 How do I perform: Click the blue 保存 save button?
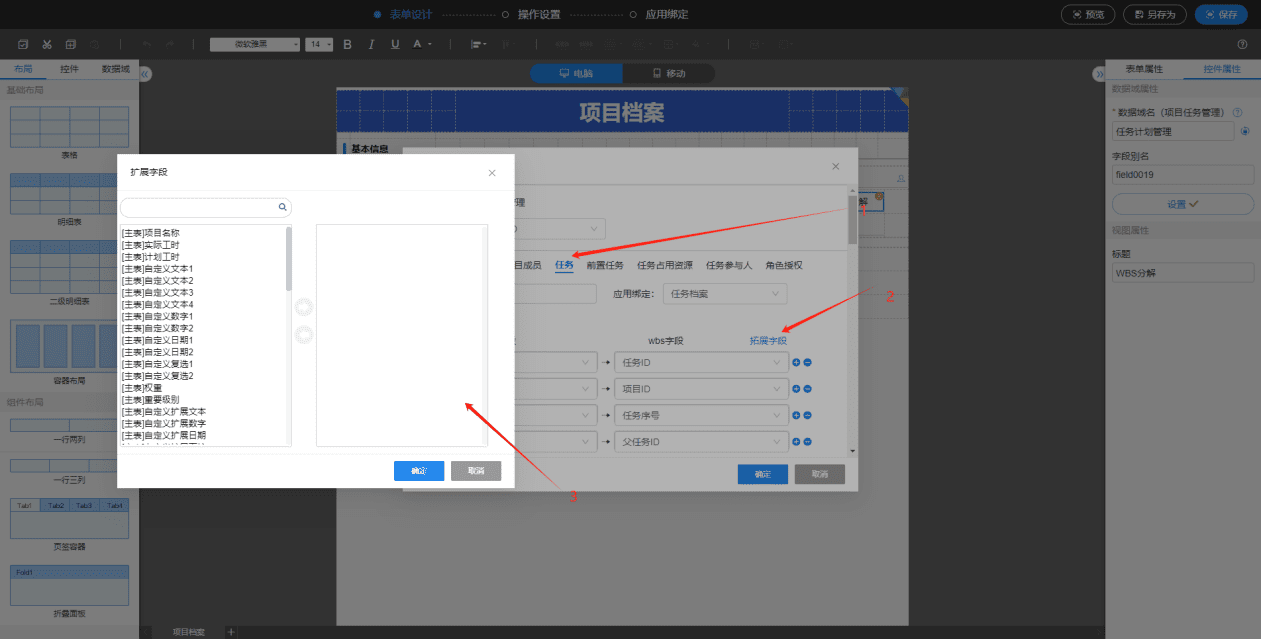[x=1221, y=14]
